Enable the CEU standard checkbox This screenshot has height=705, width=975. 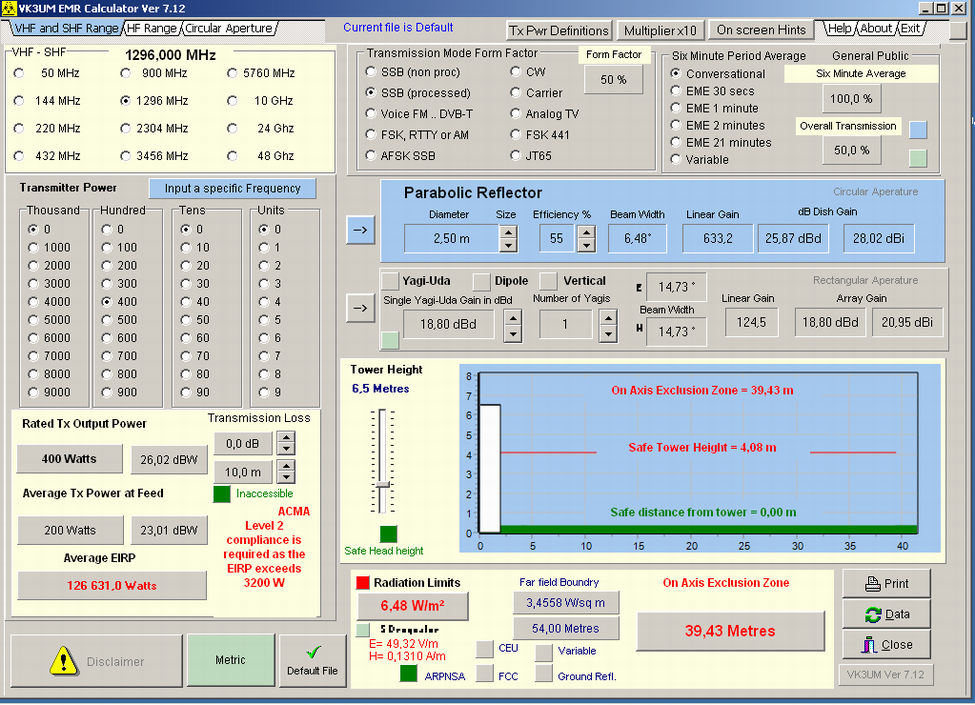tap(484, 649)
